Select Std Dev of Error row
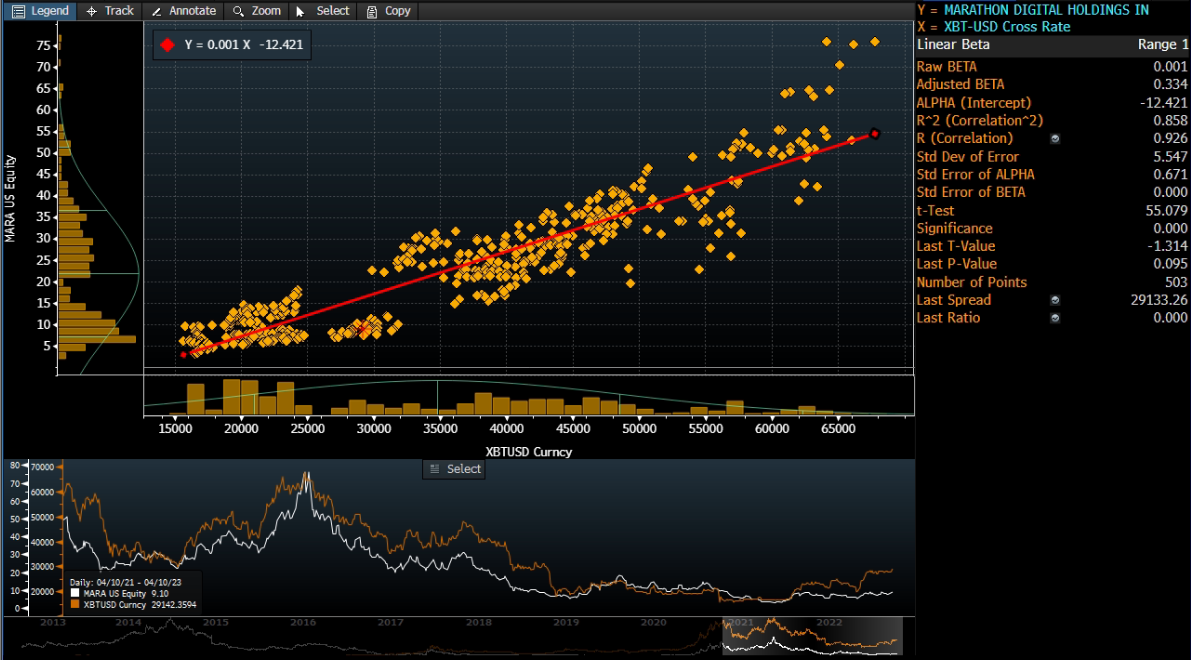The height and width of the screenshot is (660, 1191). point(1051,156)
